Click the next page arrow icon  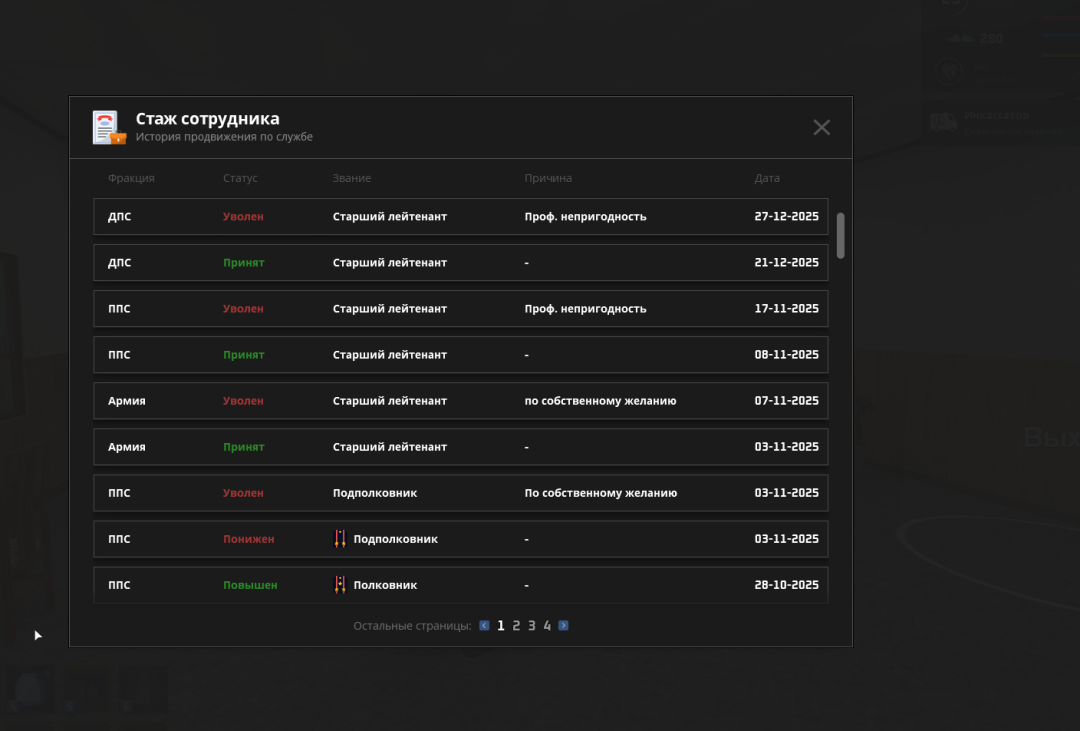coord(563,626)
